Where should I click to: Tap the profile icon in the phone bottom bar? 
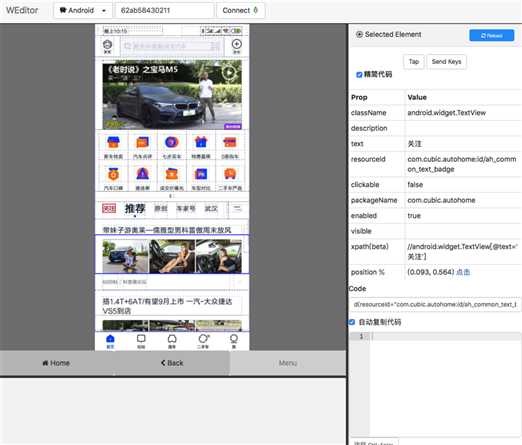[234, 339]
